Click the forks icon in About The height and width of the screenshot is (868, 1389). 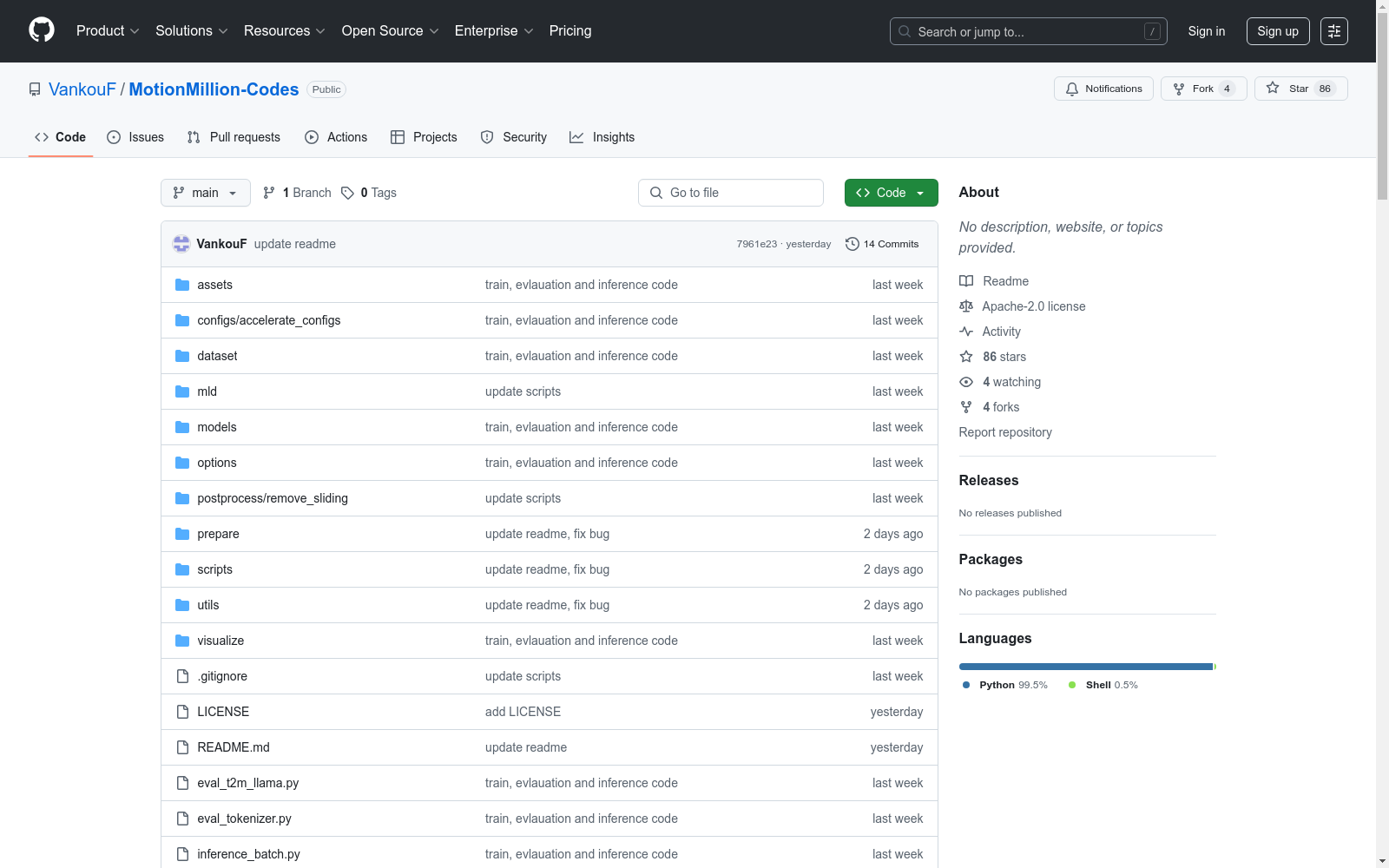pos(966,407)
